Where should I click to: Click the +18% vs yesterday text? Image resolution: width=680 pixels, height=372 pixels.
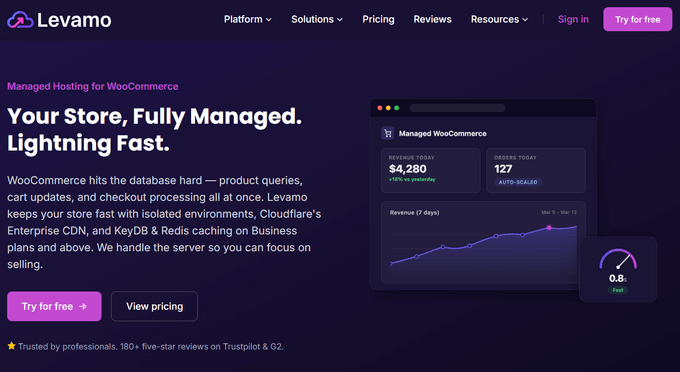[412, 179]
